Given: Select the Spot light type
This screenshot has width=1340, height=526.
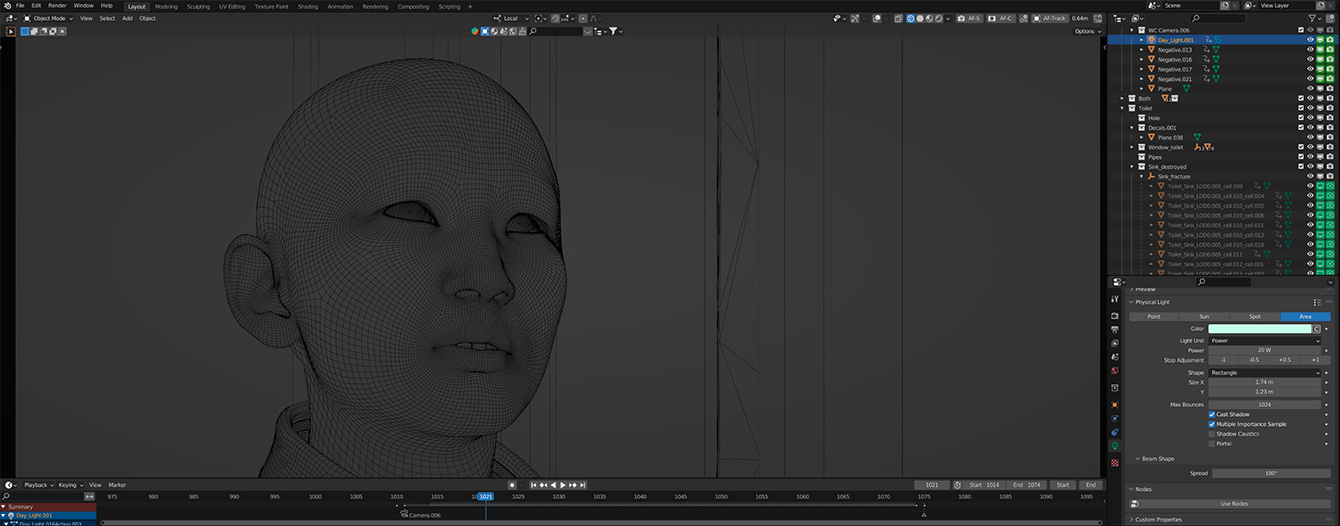Looking at the screenshot, I should (1255, 317).
